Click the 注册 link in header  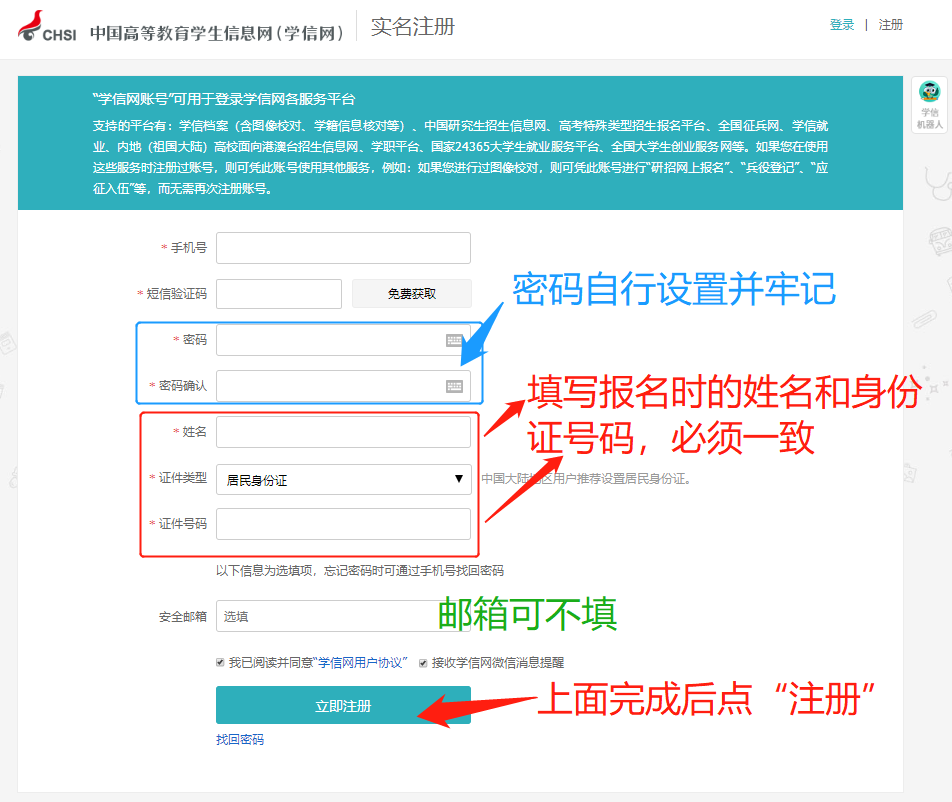click(891, 25)
